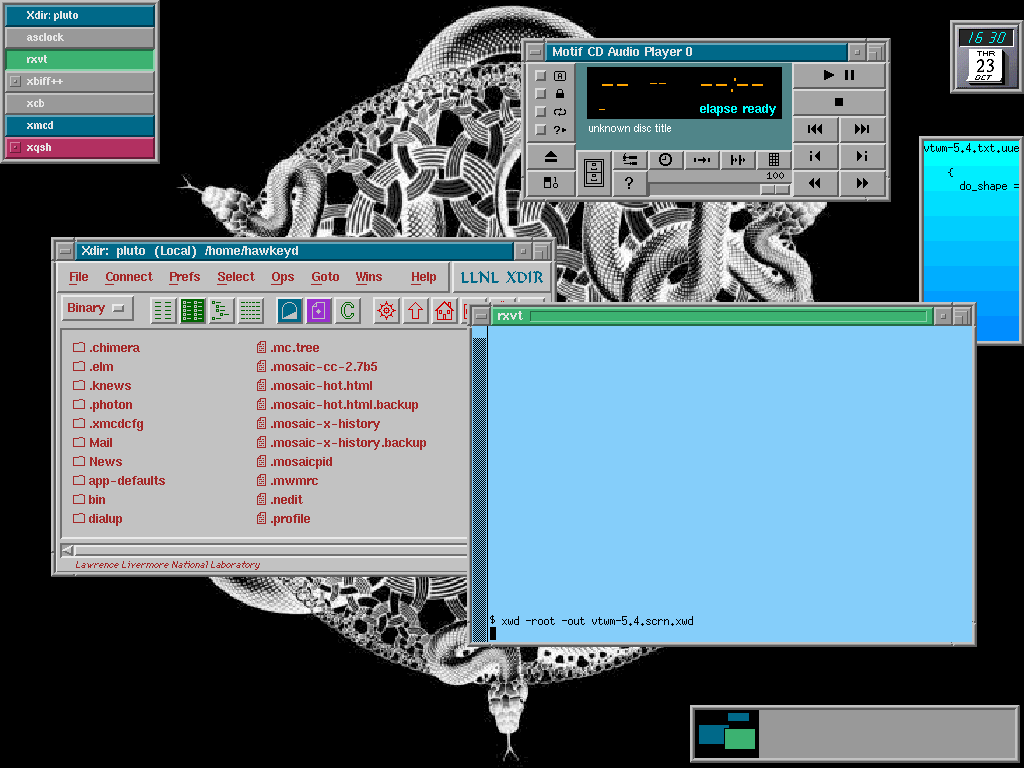This screenshot has height=768, width=1024.
Task: Open the Help menu in Xdir
Action: click(423, 277)
